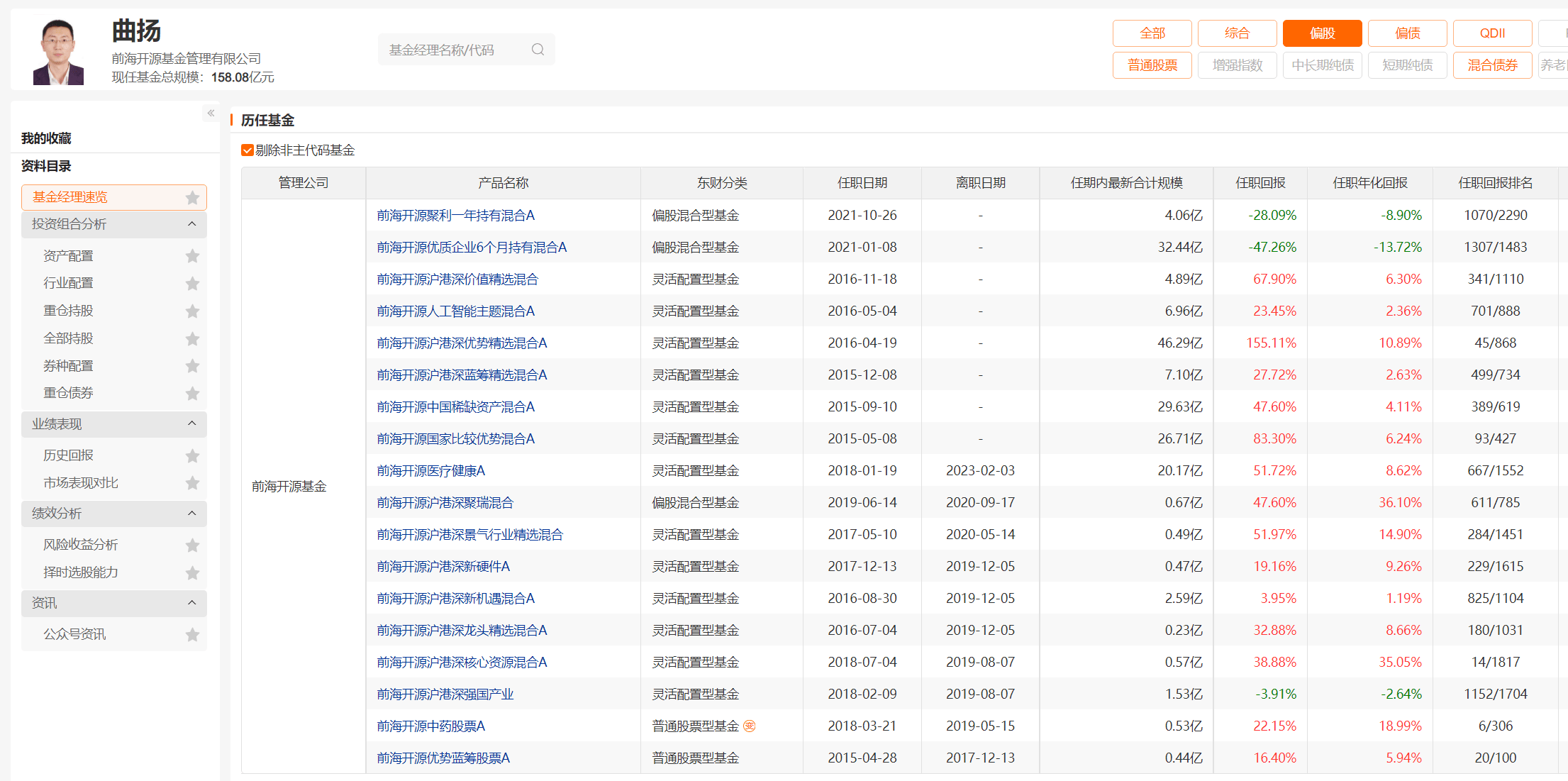Screen dimensions: 1568x781
Task: Collapse the 投资组合分析 section
Action: pos(191,224)
